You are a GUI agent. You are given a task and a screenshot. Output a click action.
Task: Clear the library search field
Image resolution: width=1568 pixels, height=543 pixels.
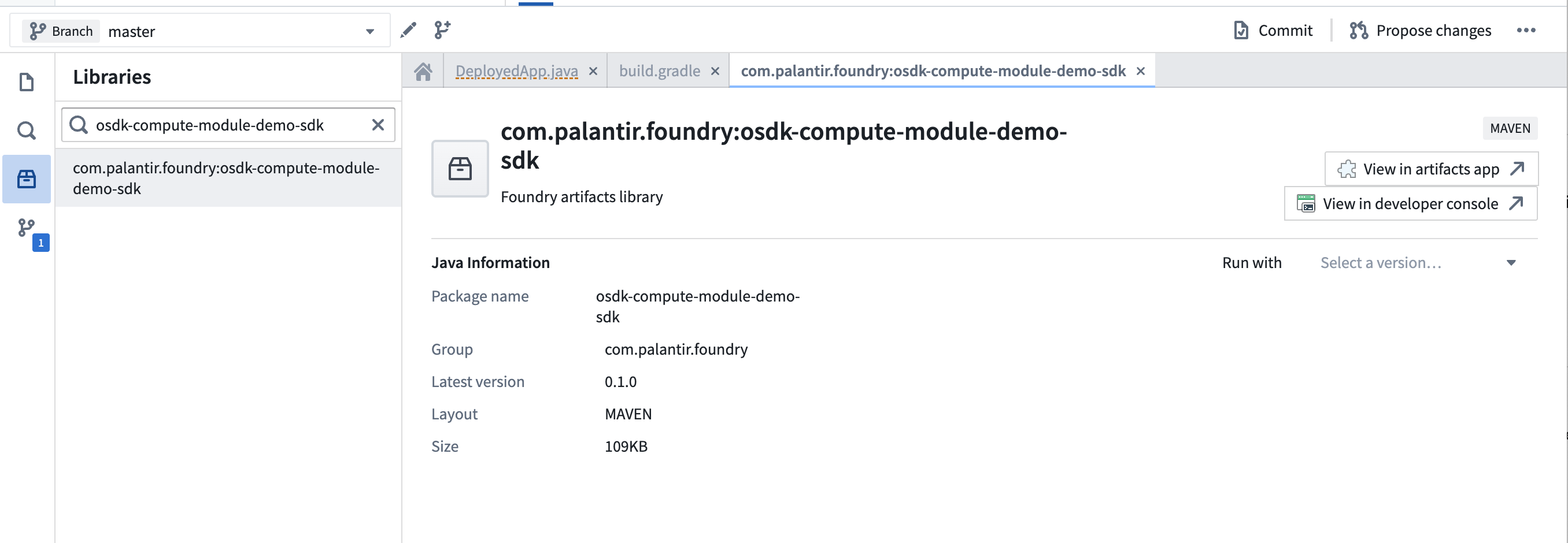click(x=378, y=125)
